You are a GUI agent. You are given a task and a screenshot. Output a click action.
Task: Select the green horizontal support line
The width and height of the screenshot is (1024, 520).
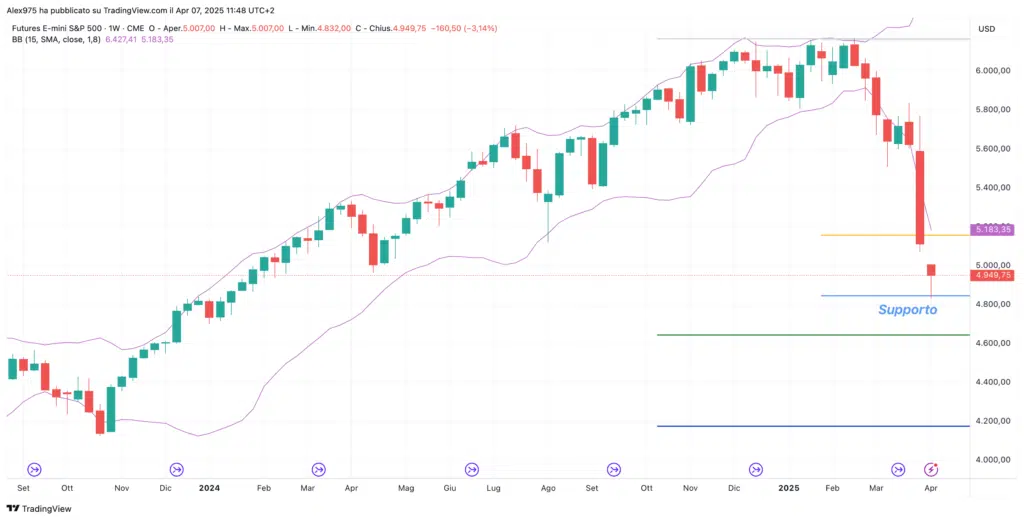click(800, 335)
